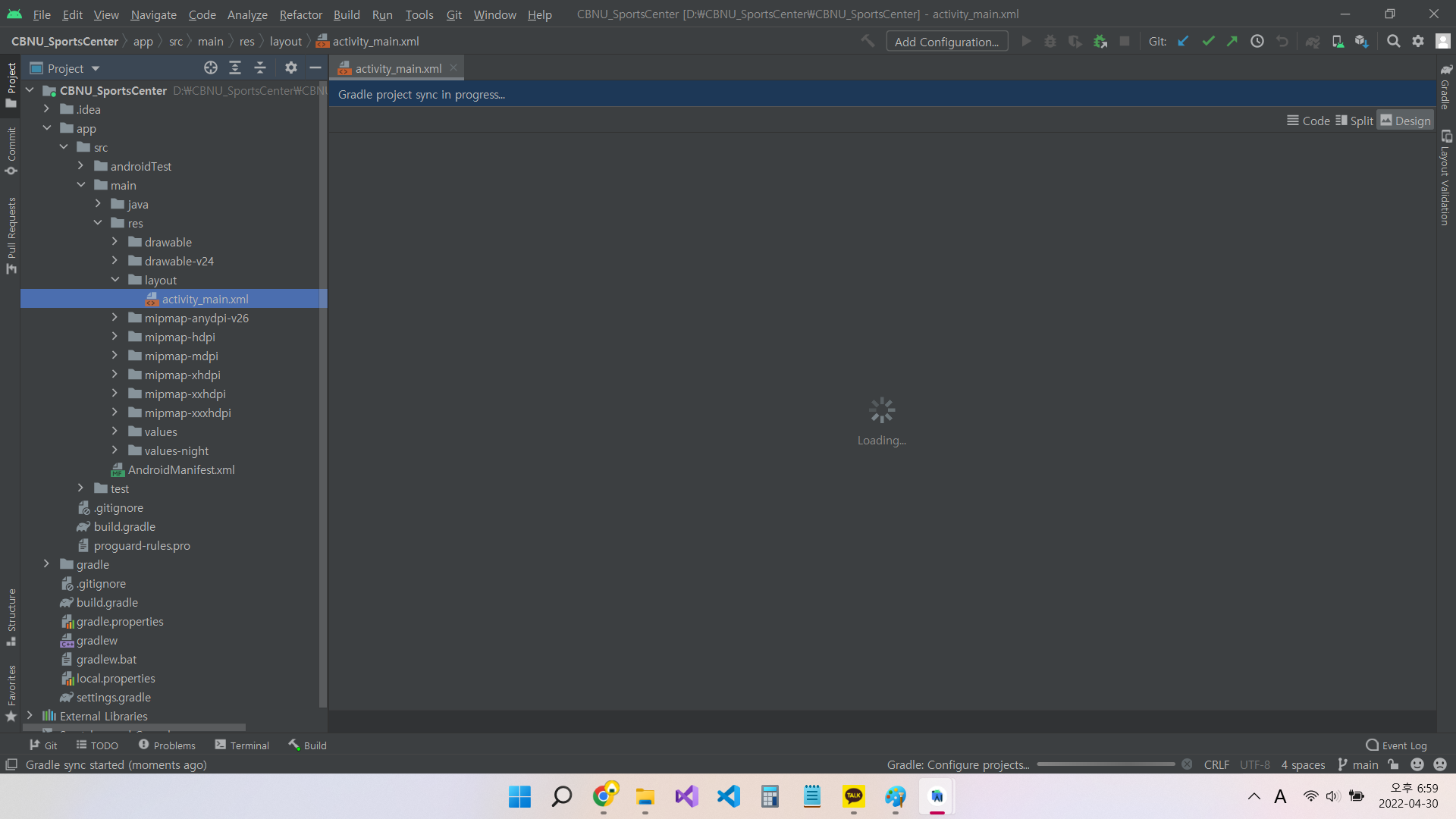
Task: Switch editor to Split view mode
Action: point(1354,121)
